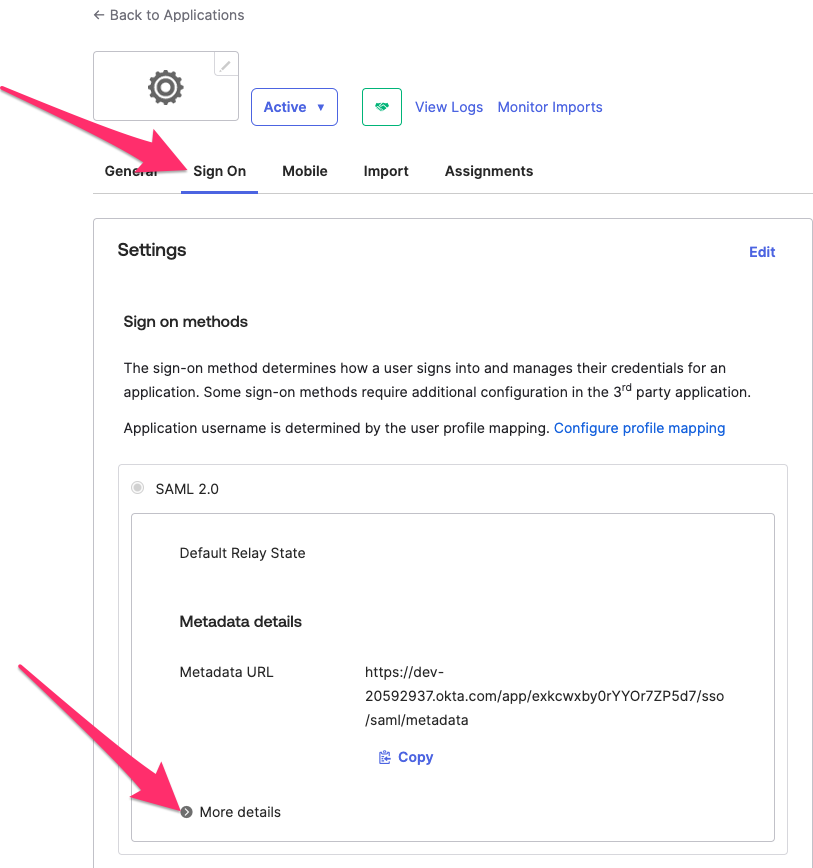Click the green handshake icon button
This screenshot has height=868, width=813.
[x=381, y=107]
